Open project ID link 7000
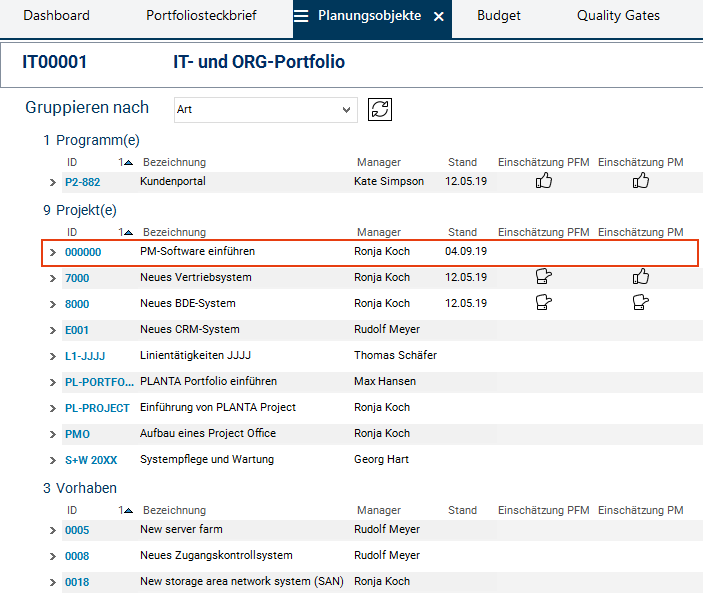Image resolution: width=703 pixels, height=594 pixels. [77, 278]
